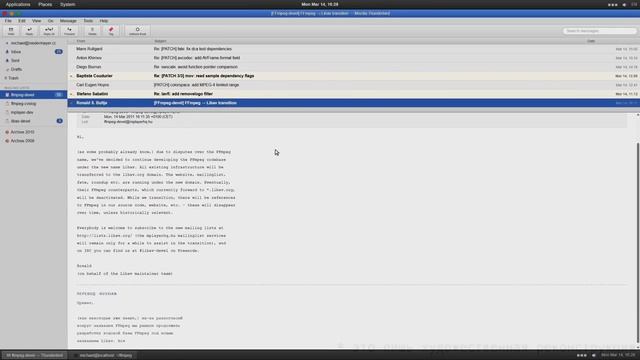Screen dimensions: 640x360
Task: Click the unread count badge next to Inbox
Action: pyautogui.click(x=58, y=52)
